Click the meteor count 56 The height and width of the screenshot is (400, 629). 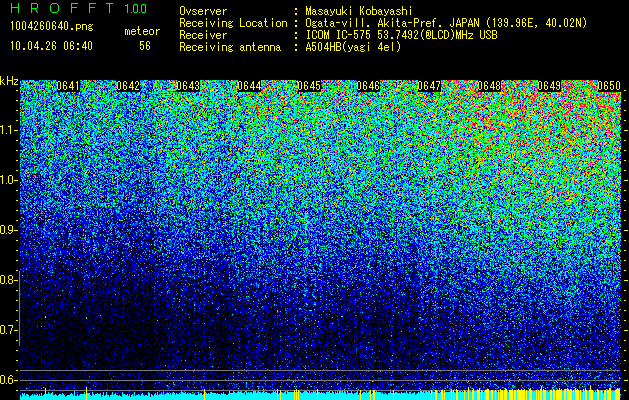[x=145, y=46]
